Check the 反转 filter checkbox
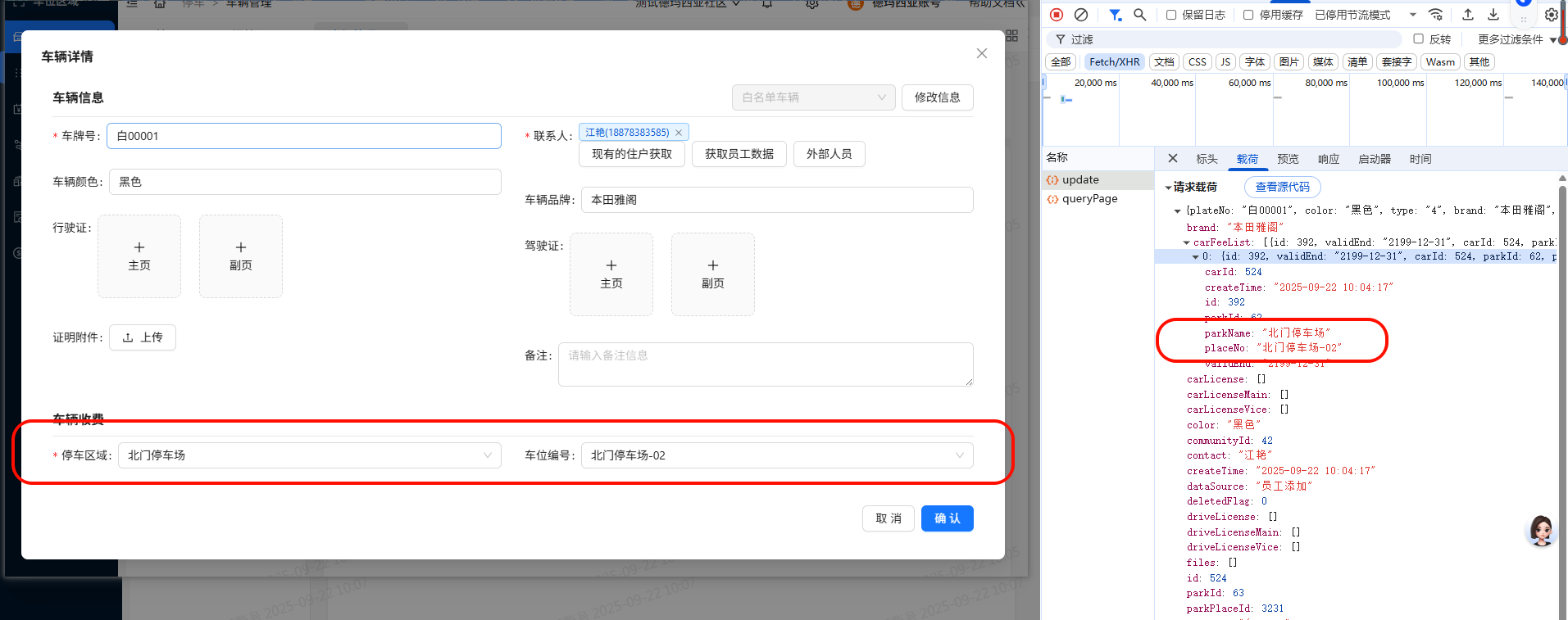This screenshot has height=620, width=1568. pyautogui.click(x=1418, y=39)
